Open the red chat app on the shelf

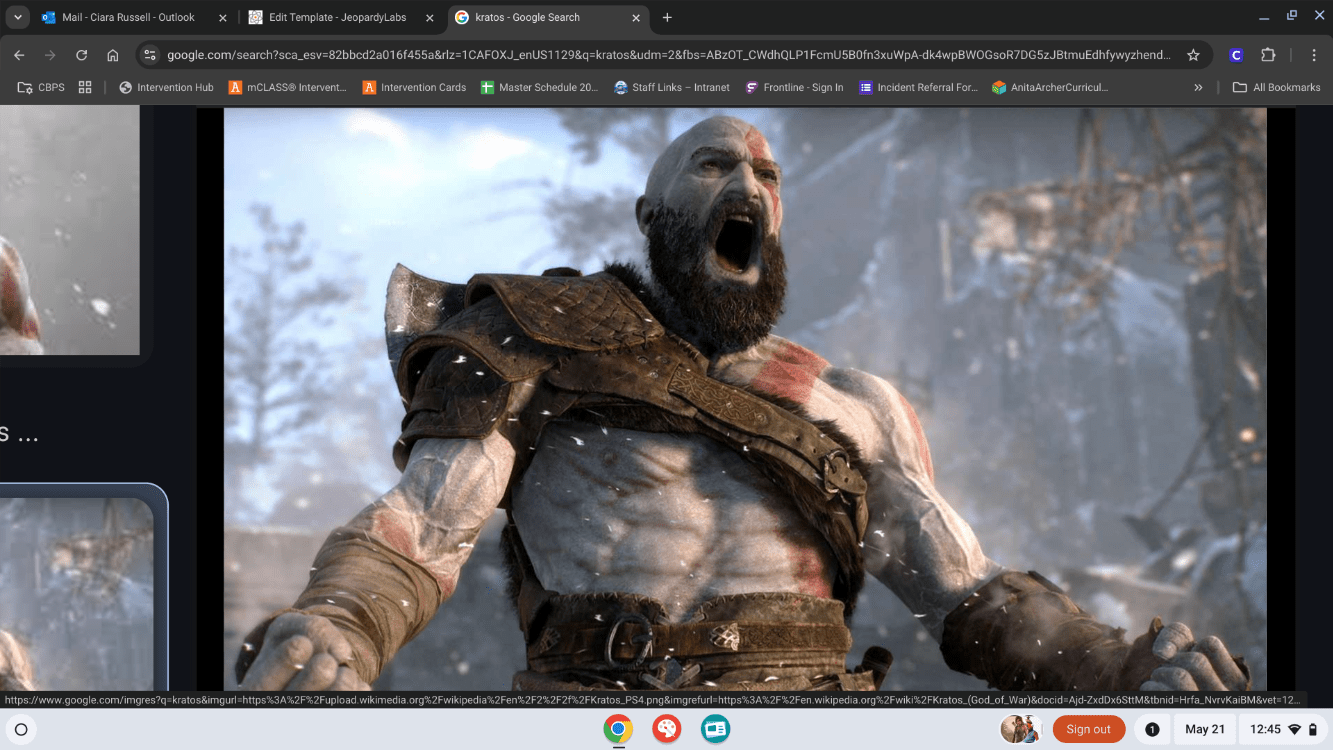[x=667, y=729]
